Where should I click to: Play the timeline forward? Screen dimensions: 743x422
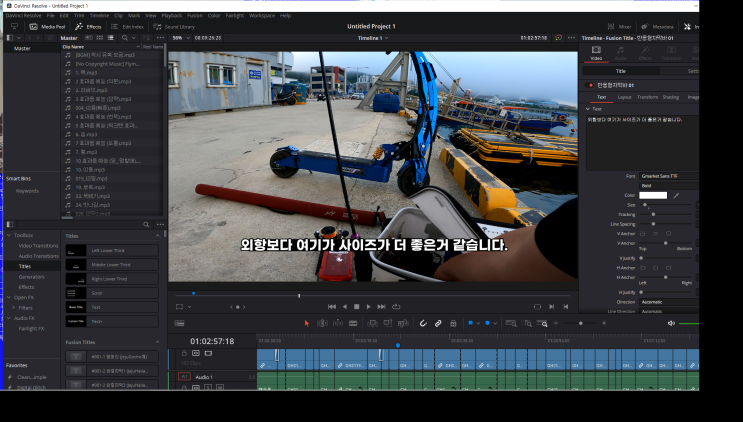368,307
